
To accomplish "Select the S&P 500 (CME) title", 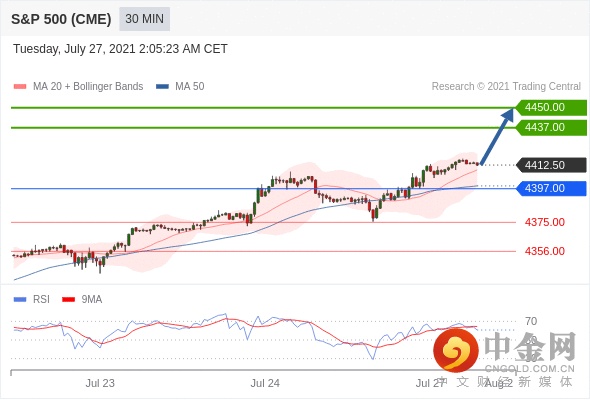I will (61, 19).
